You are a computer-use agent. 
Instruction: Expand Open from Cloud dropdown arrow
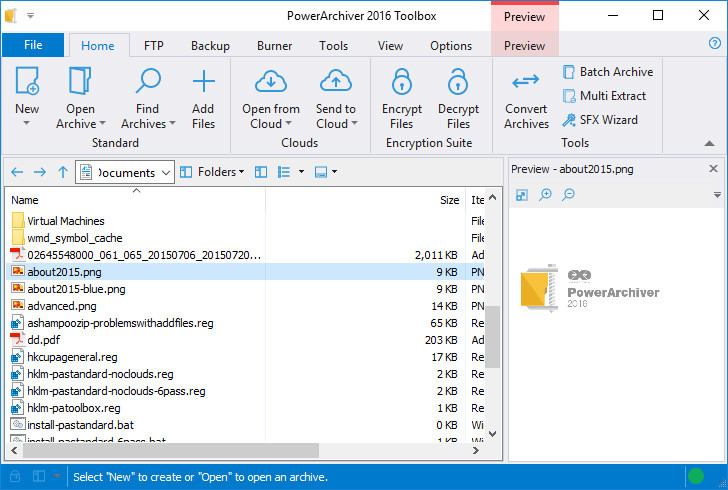pos(288,124)
